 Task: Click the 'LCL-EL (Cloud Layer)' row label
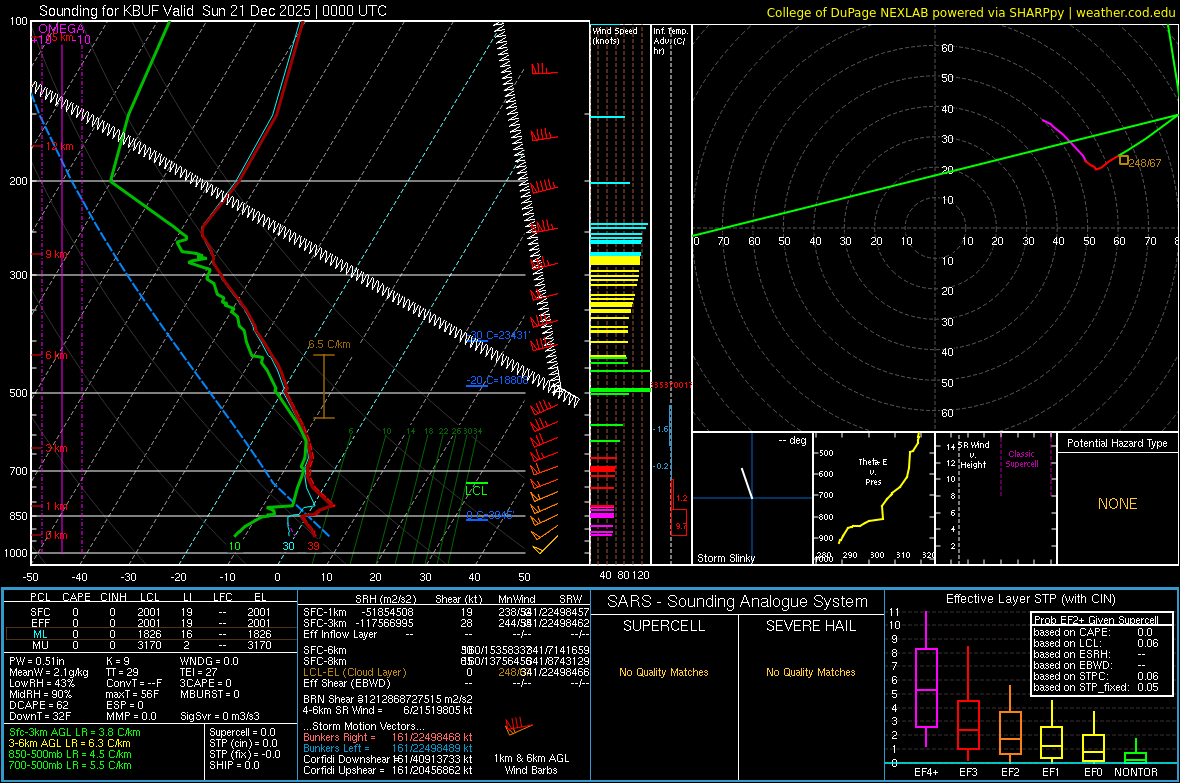click(354, 672)
